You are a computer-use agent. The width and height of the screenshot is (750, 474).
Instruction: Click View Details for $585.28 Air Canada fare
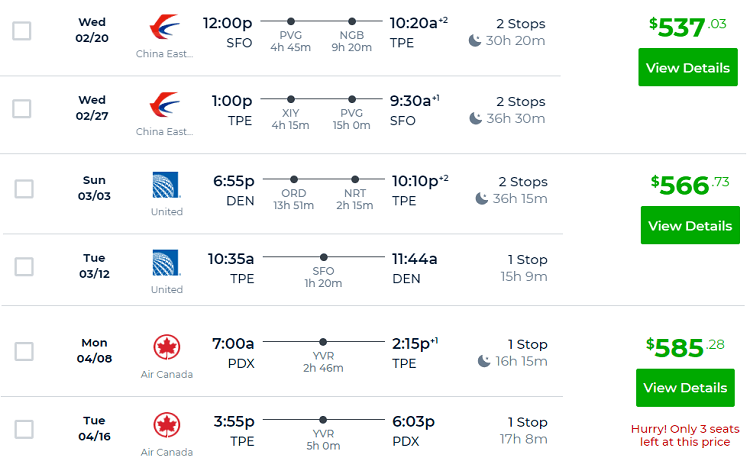(x=685, y=388)
